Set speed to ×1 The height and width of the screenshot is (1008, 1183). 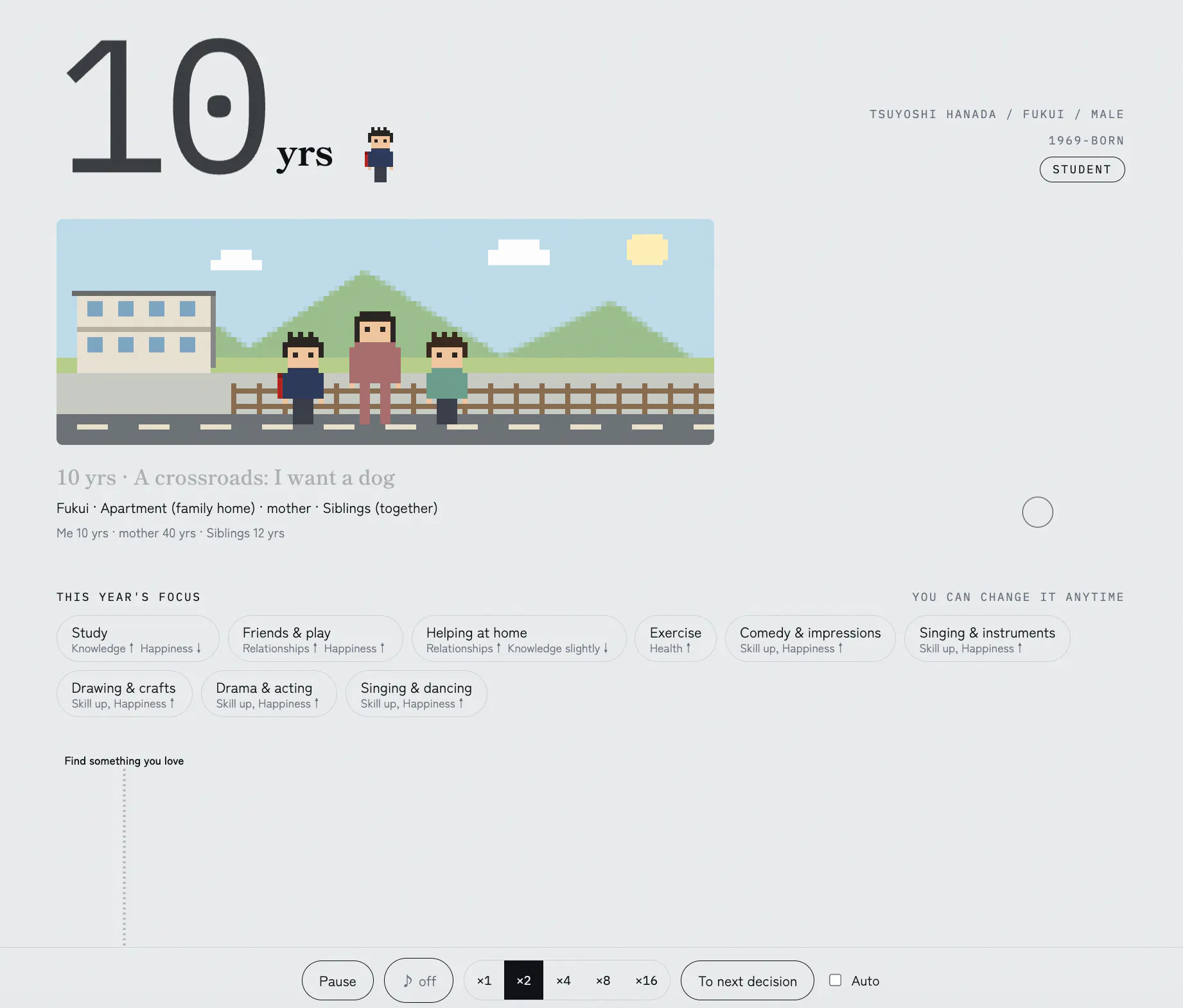click(x=484, y=980)
